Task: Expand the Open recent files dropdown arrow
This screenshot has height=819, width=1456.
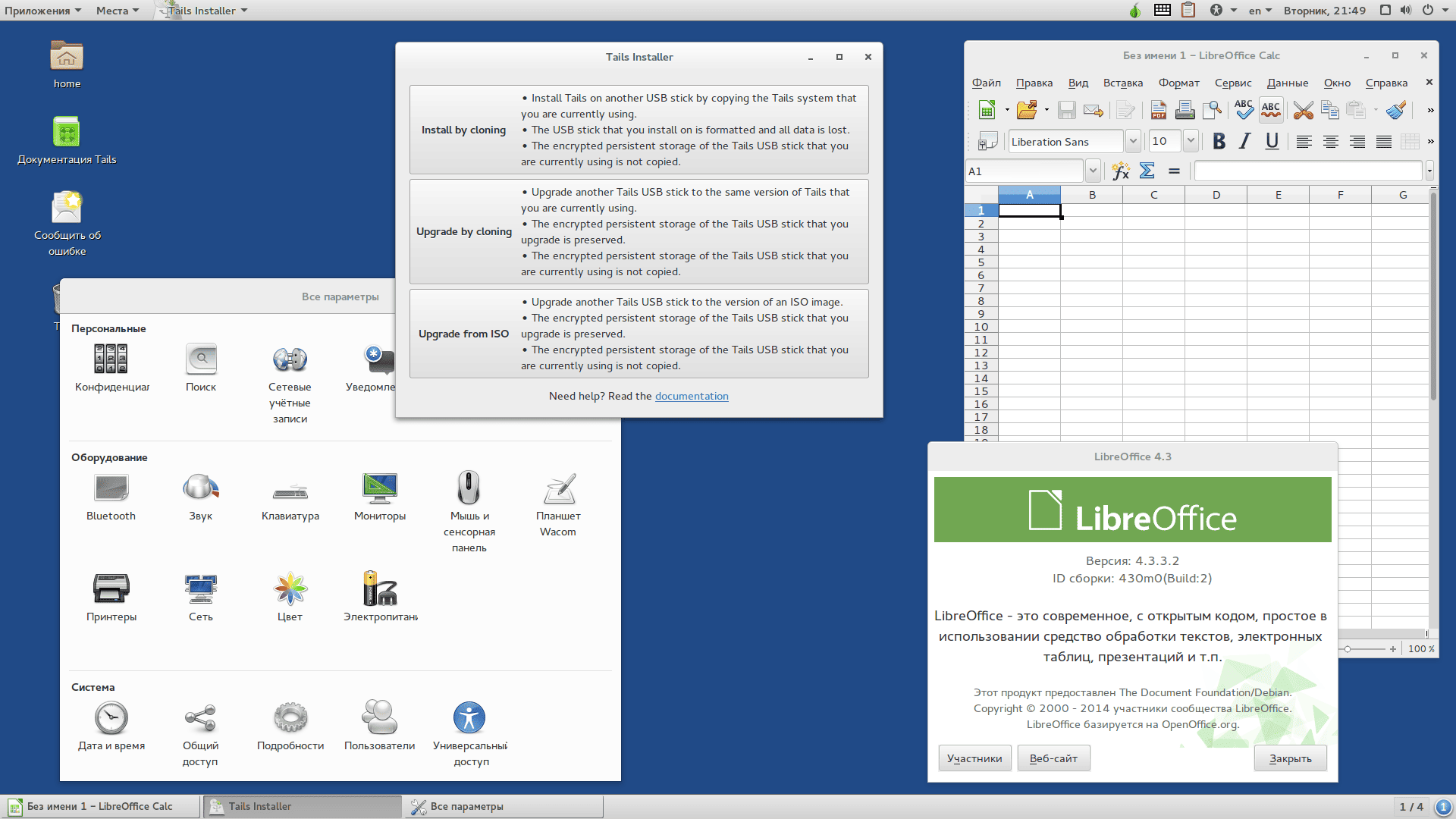Action: [x=1046, y=111]
